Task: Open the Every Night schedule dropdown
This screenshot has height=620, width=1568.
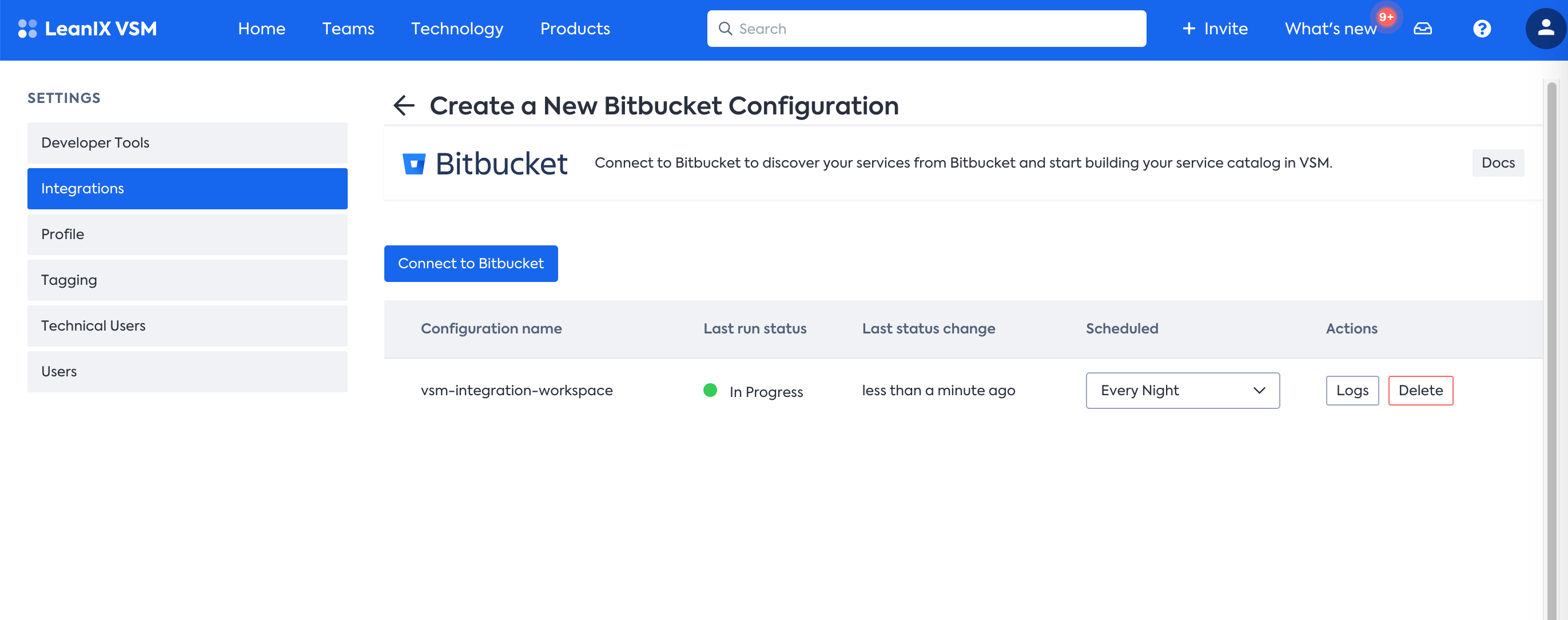Action: pyautogui.click(x=1182, y=391)
